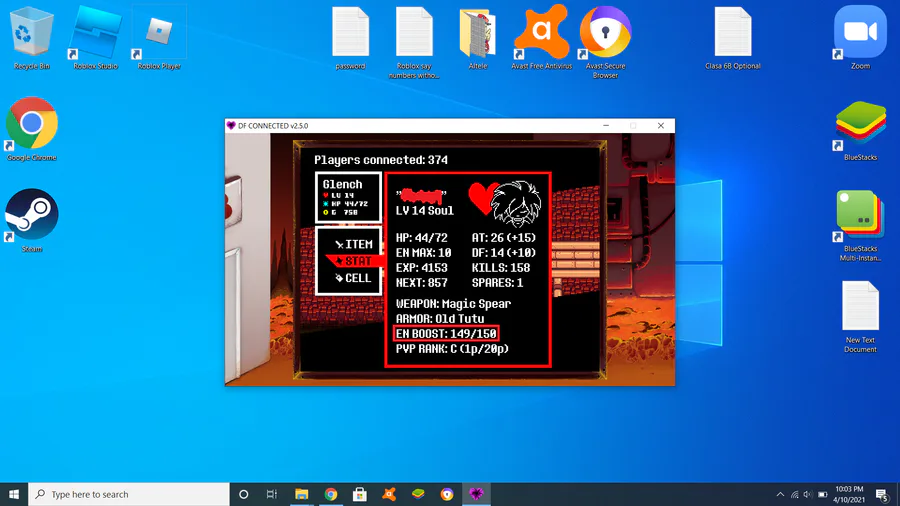Screen dimensions: 900x506
Task: Select the Roblox Player desktop shortcut
Action: 159,37
